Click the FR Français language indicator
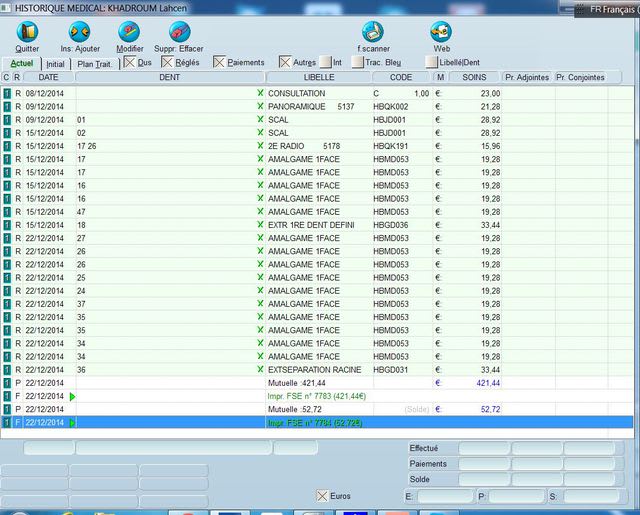Viewport: 640px width, 515px height. pos(613,9)
